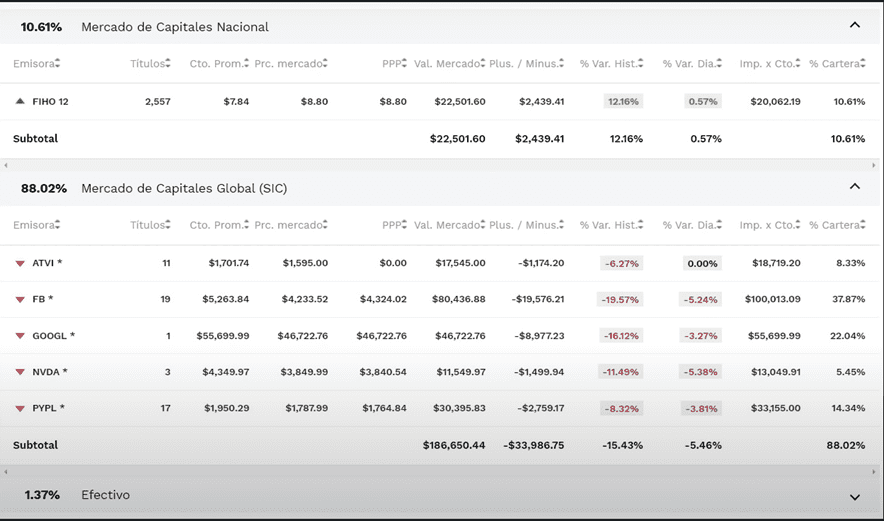The image size is (884, 521).
Task: Open the FIHO 12 holding row
Action: pos(50,102)
